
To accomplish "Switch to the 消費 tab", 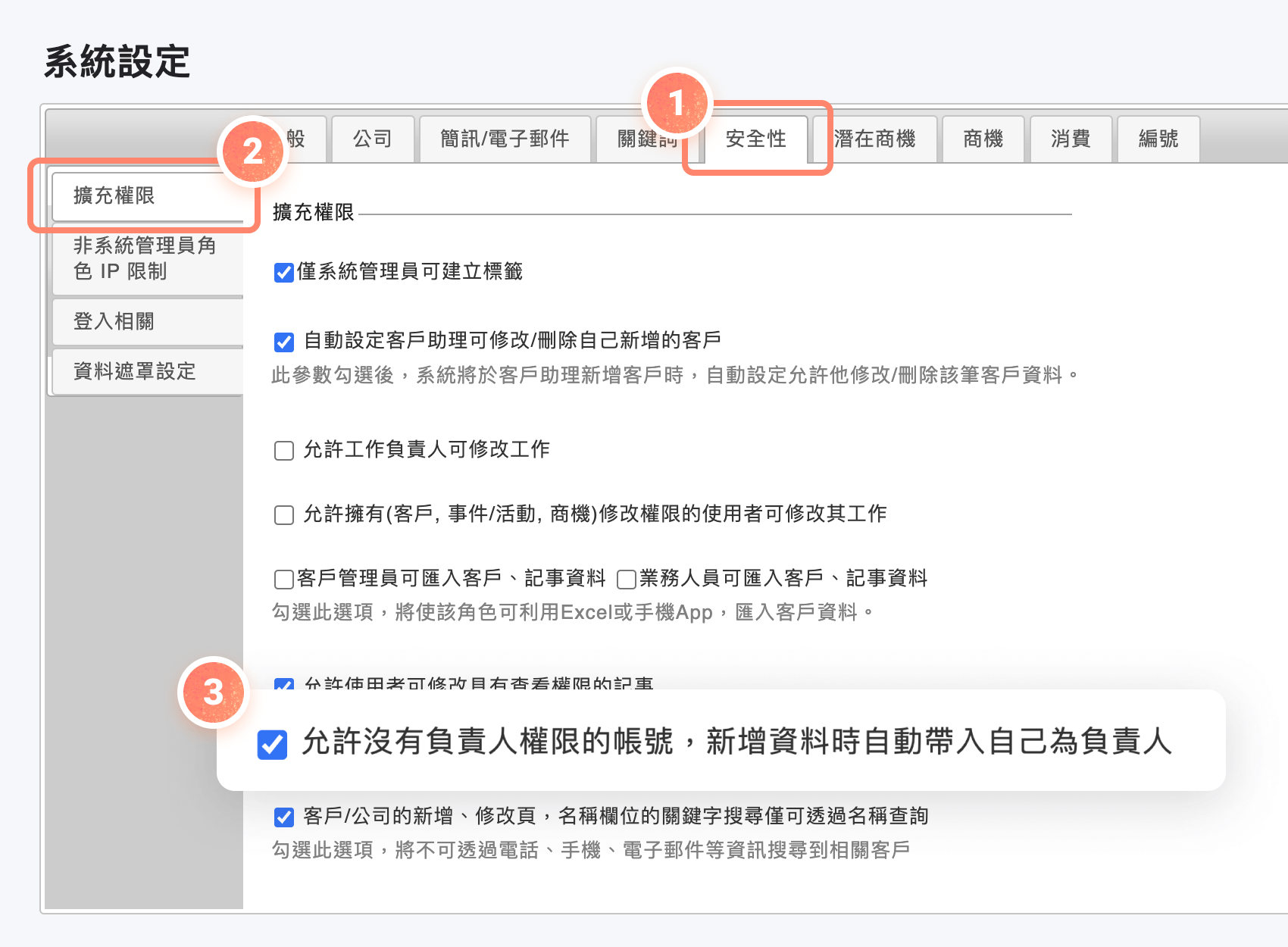I will click(x=1071, y=139).
